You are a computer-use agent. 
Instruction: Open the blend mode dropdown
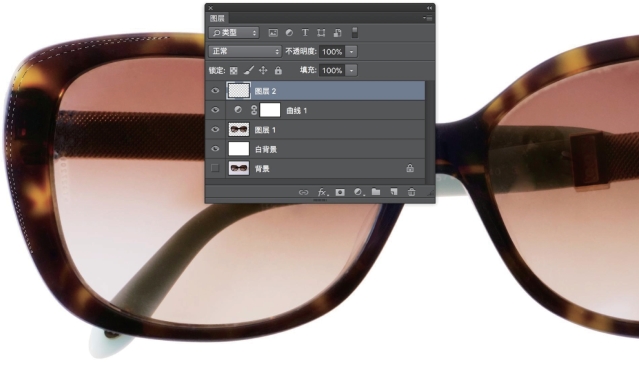(x=245, y=51)
